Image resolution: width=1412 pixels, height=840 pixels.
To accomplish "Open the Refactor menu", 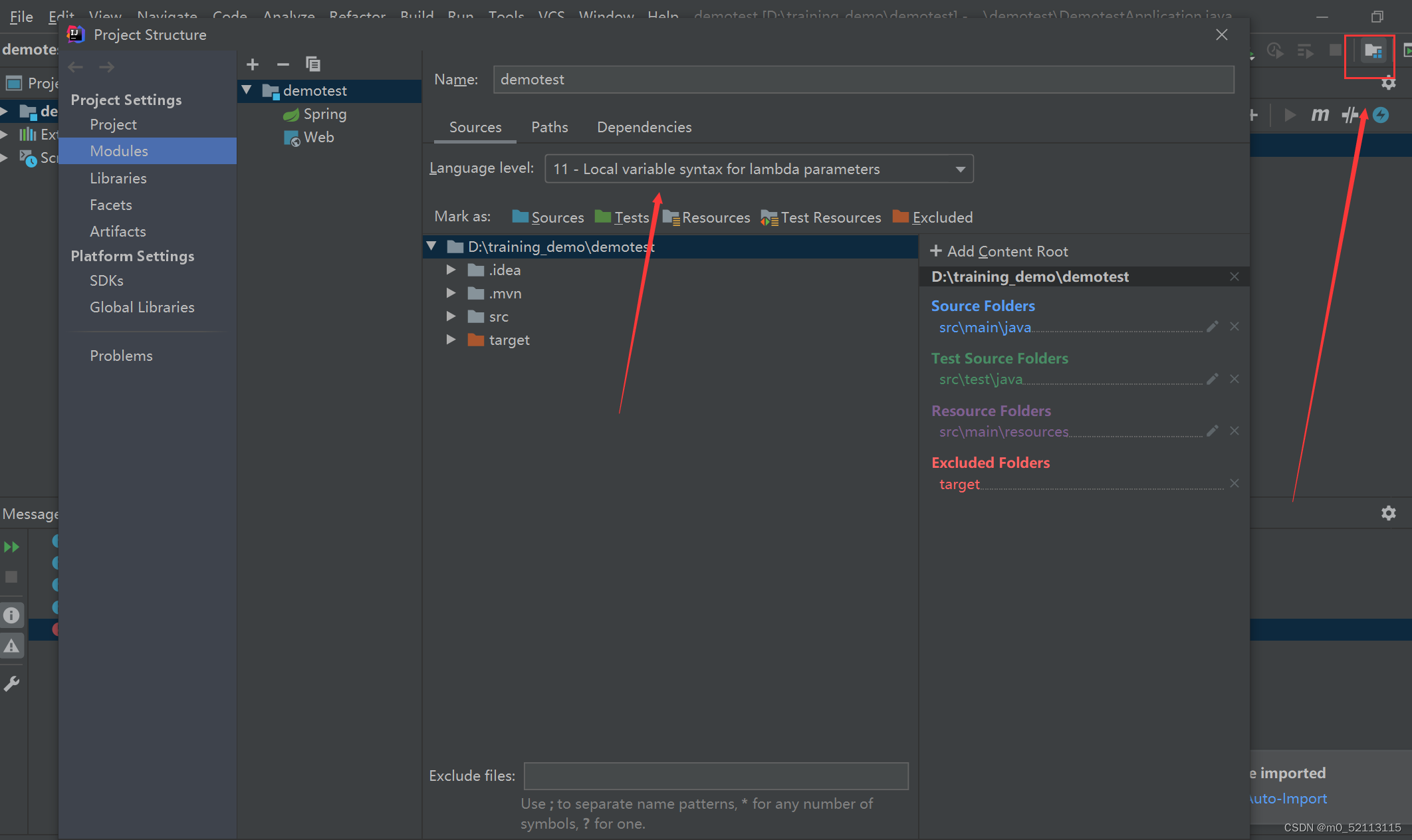I will pyautogui.click(x=357, y=16).
